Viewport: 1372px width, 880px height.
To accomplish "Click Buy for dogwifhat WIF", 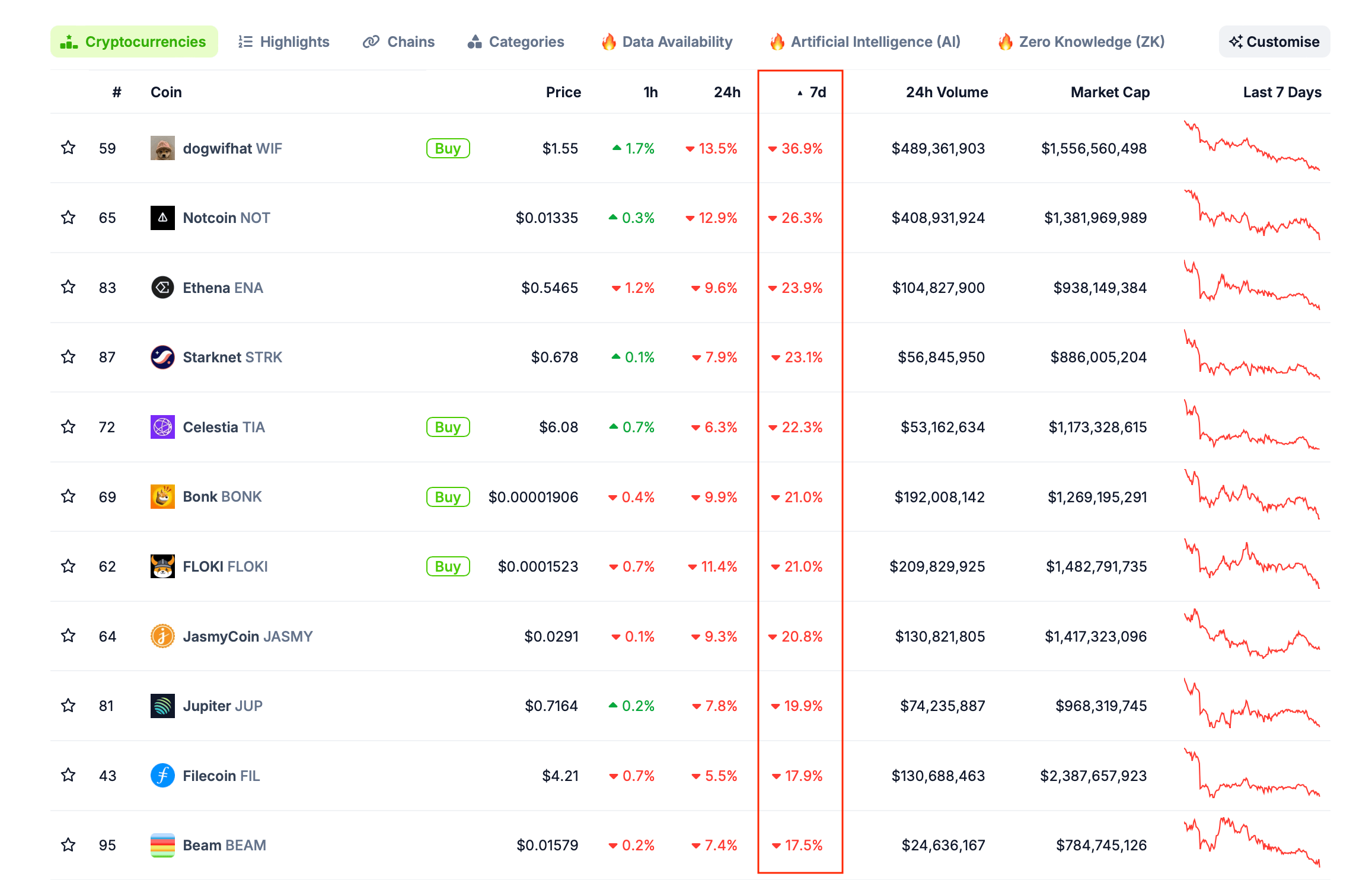I will (x=448, y=148).
